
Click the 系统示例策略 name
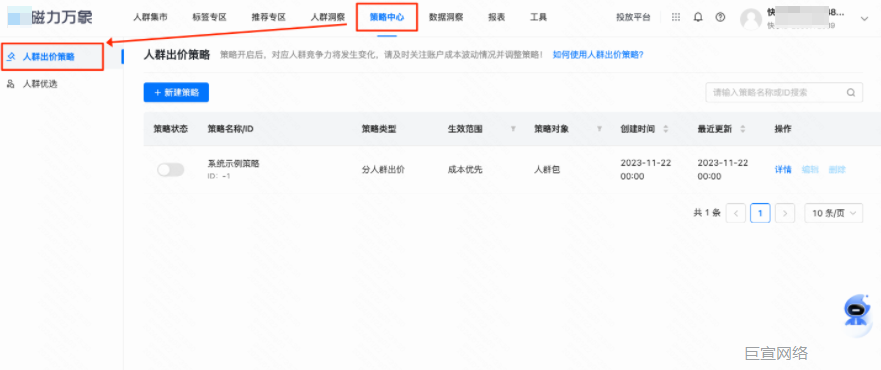click(x=234, y=164)
